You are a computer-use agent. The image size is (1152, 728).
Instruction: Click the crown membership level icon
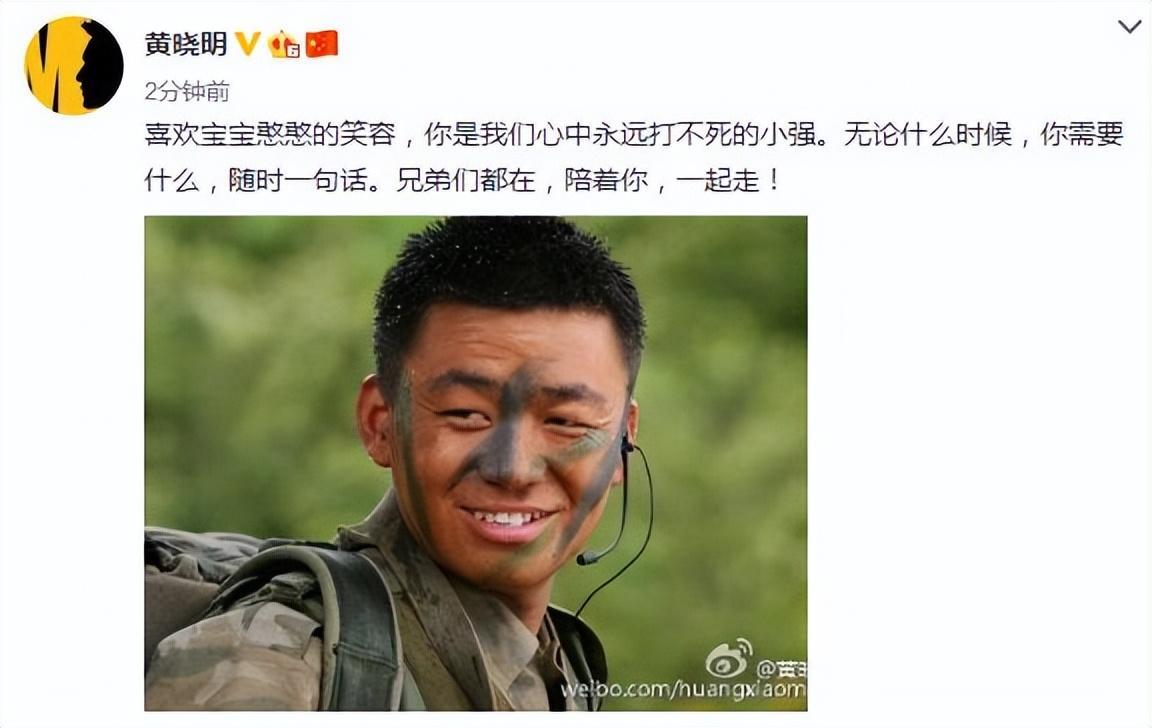coord(284,44)
